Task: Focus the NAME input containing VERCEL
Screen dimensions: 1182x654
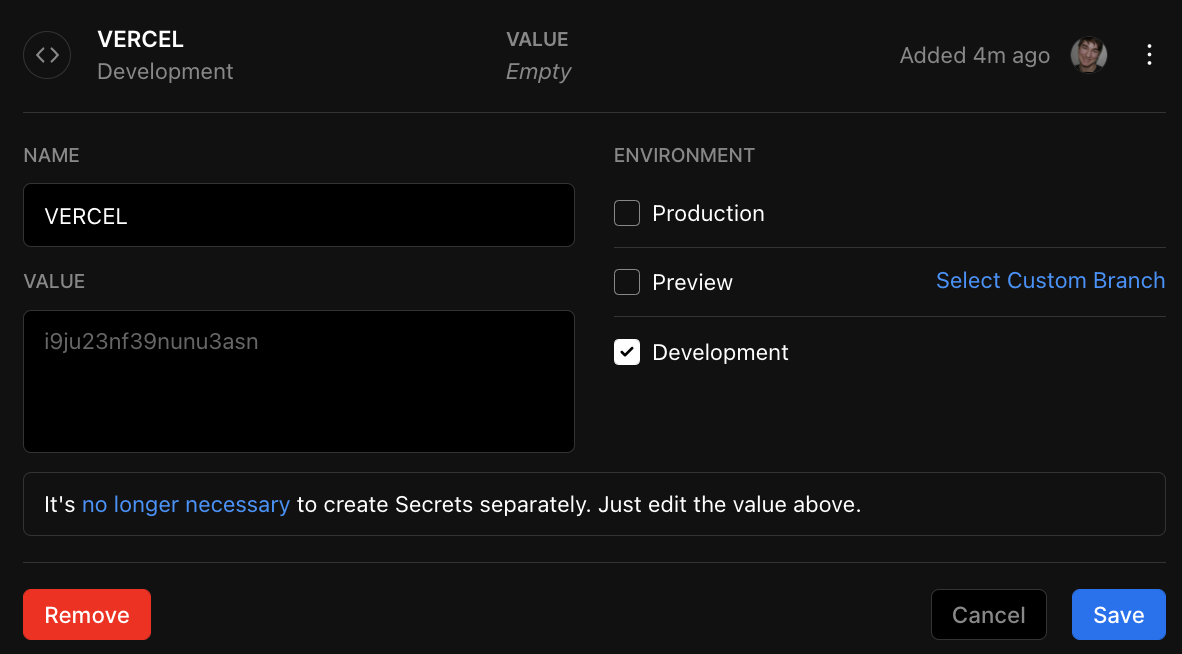Action: 299,215
